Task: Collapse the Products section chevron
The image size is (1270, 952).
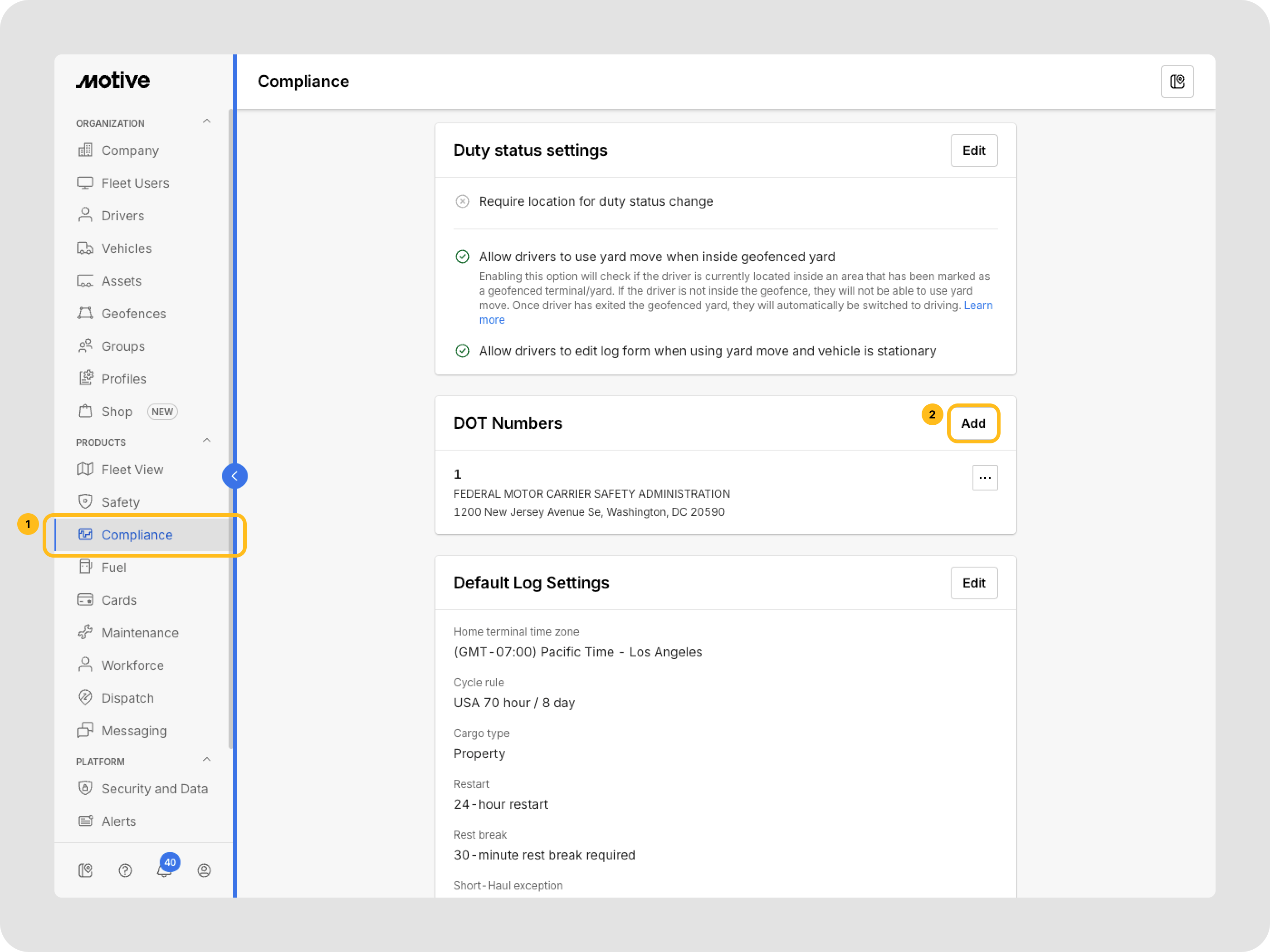Action: [207, 441]
